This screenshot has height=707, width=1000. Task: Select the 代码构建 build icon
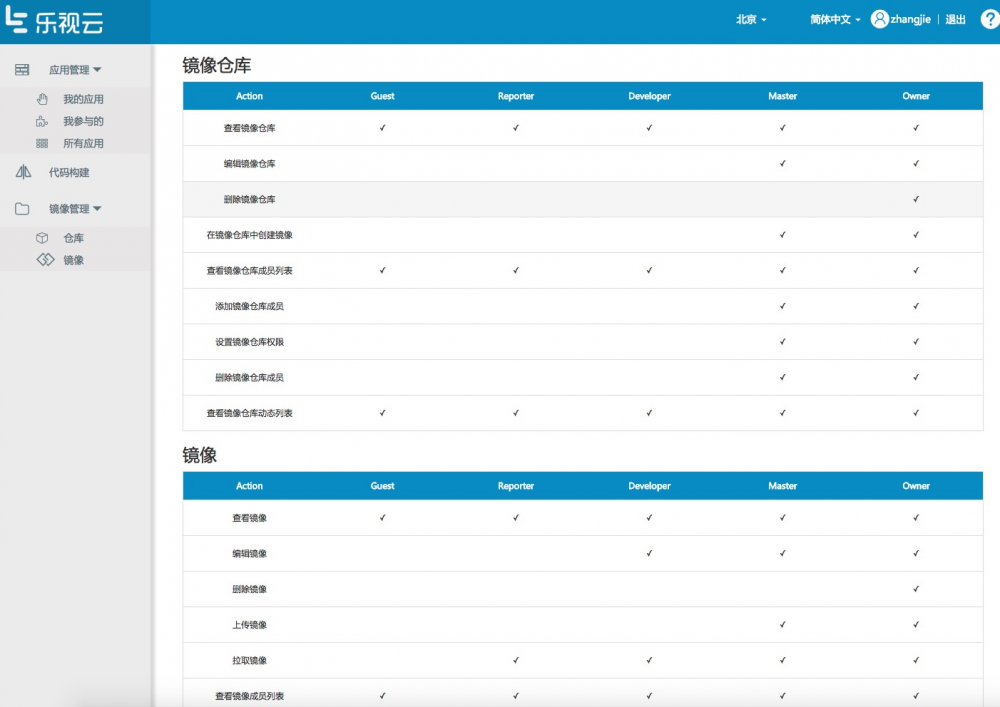[22, 172]
